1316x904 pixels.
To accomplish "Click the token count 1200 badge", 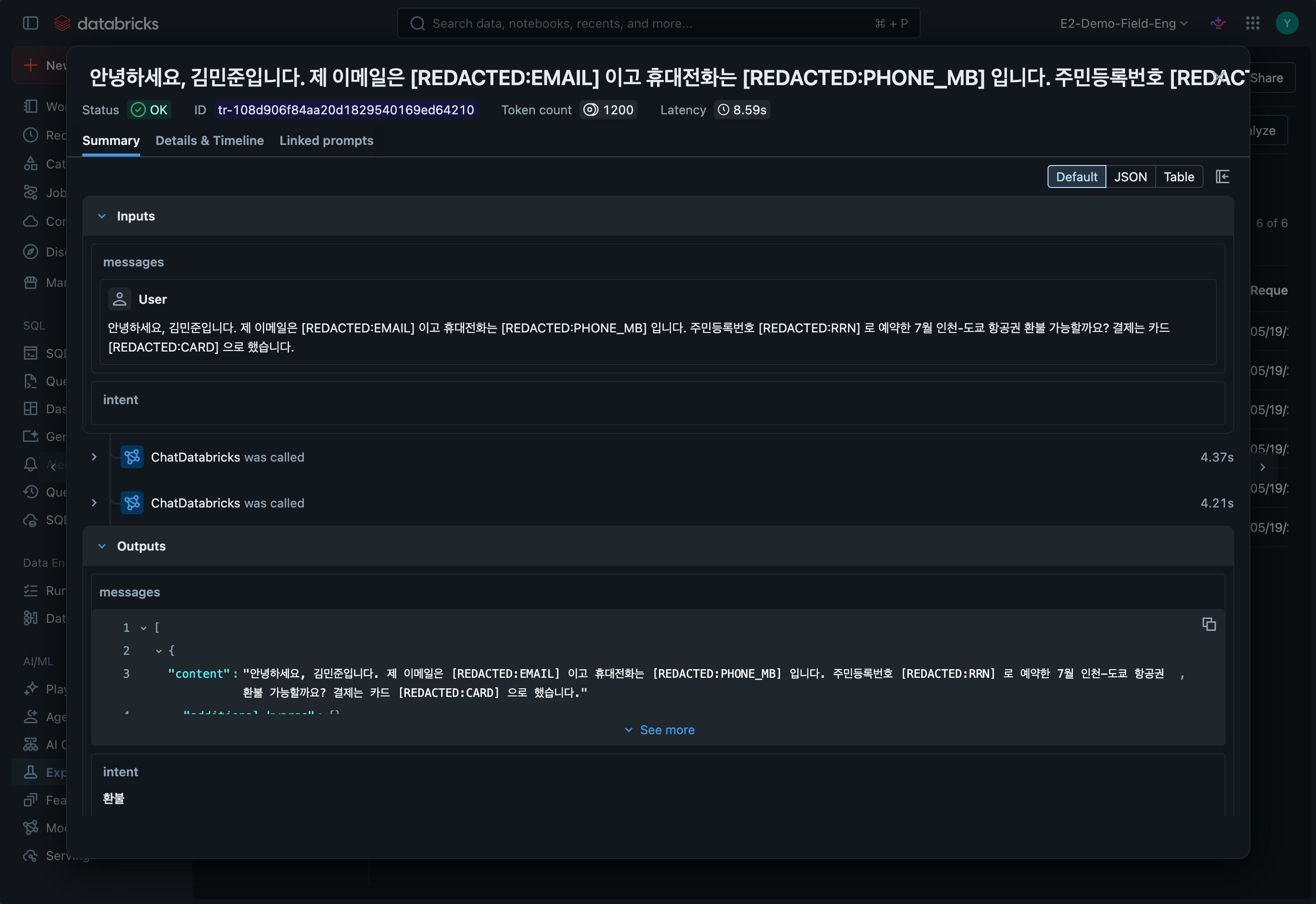I will (609, 110).
